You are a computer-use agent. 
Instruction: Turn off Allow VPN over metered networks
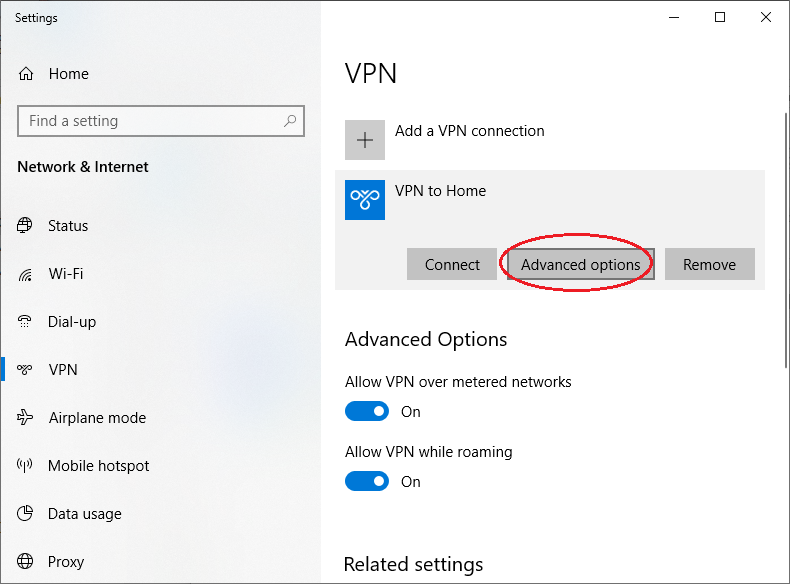point(367,411)
